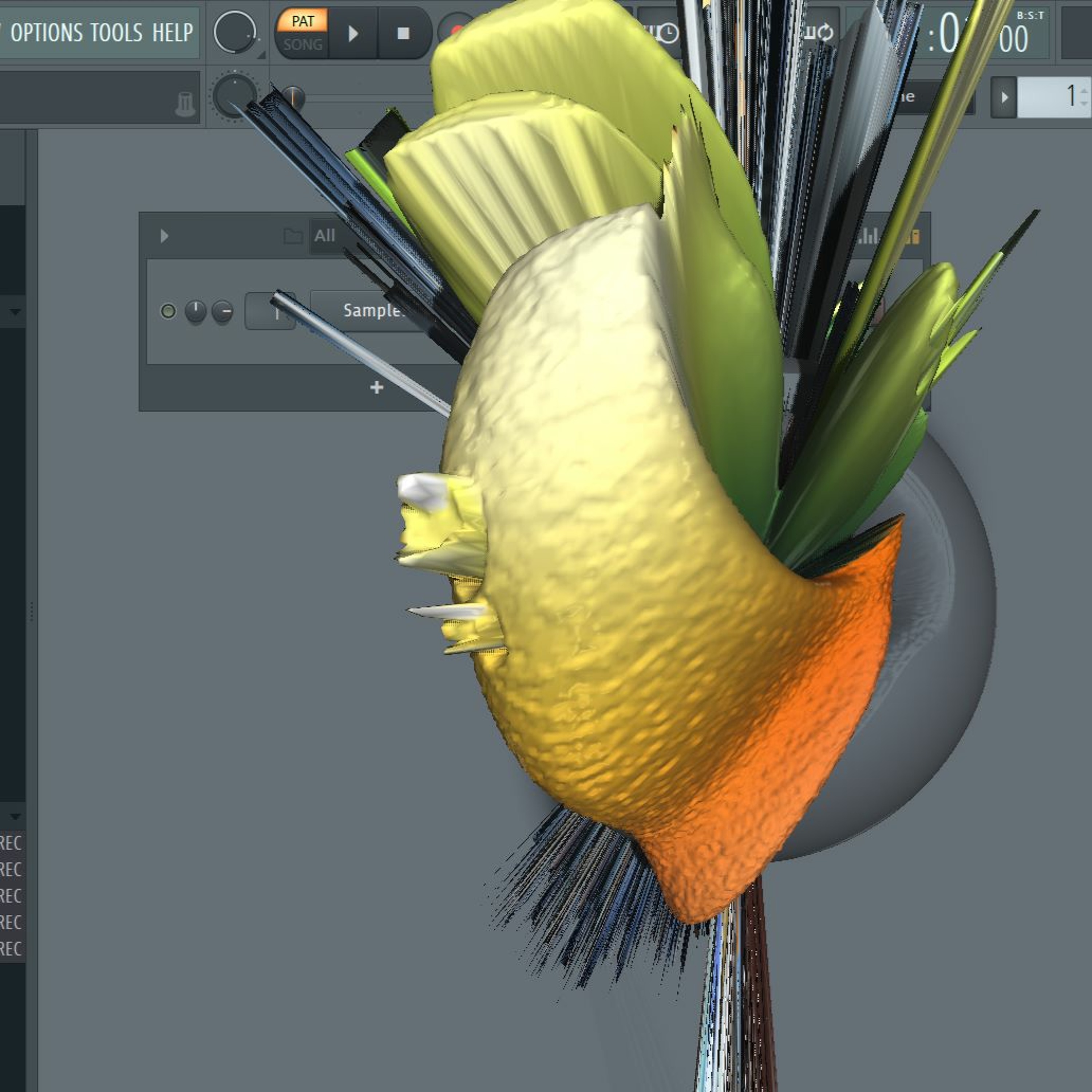Open the All channel filter dropdown
The height and width of the screenshot is (1092, 1092).
point(325,236)
